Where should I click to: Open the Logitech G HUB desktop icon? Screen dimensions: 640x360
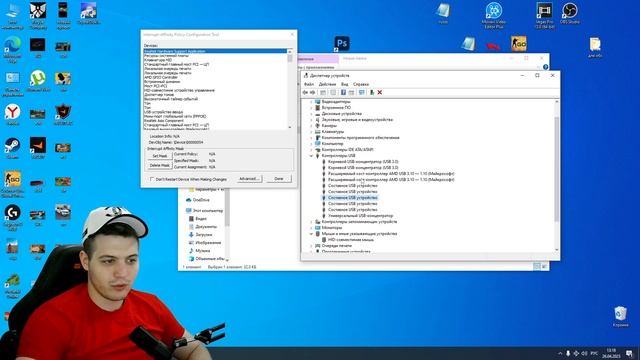pos(13,217)
